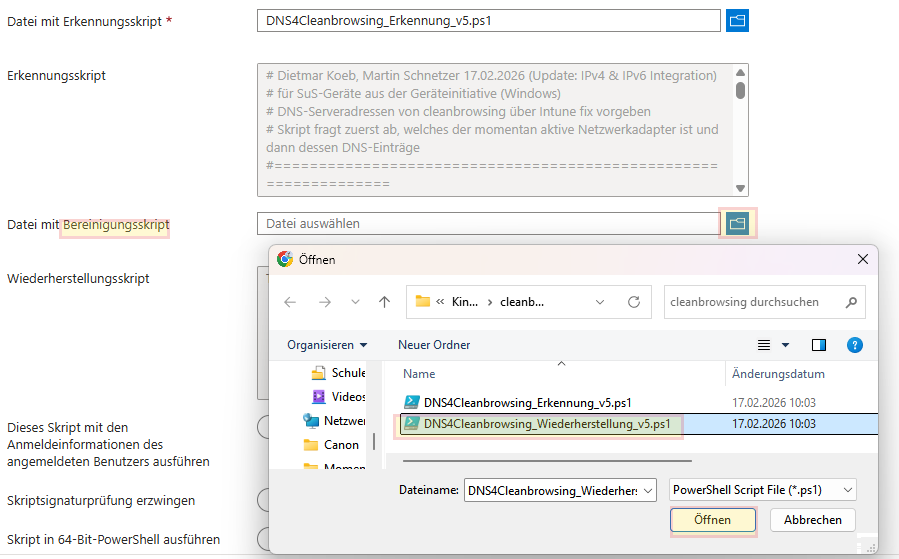The width and height of the screenshot is (899, 559).
Task: Click Neuer Ordner in dialog toolbar
Action: tap(433, 345)
